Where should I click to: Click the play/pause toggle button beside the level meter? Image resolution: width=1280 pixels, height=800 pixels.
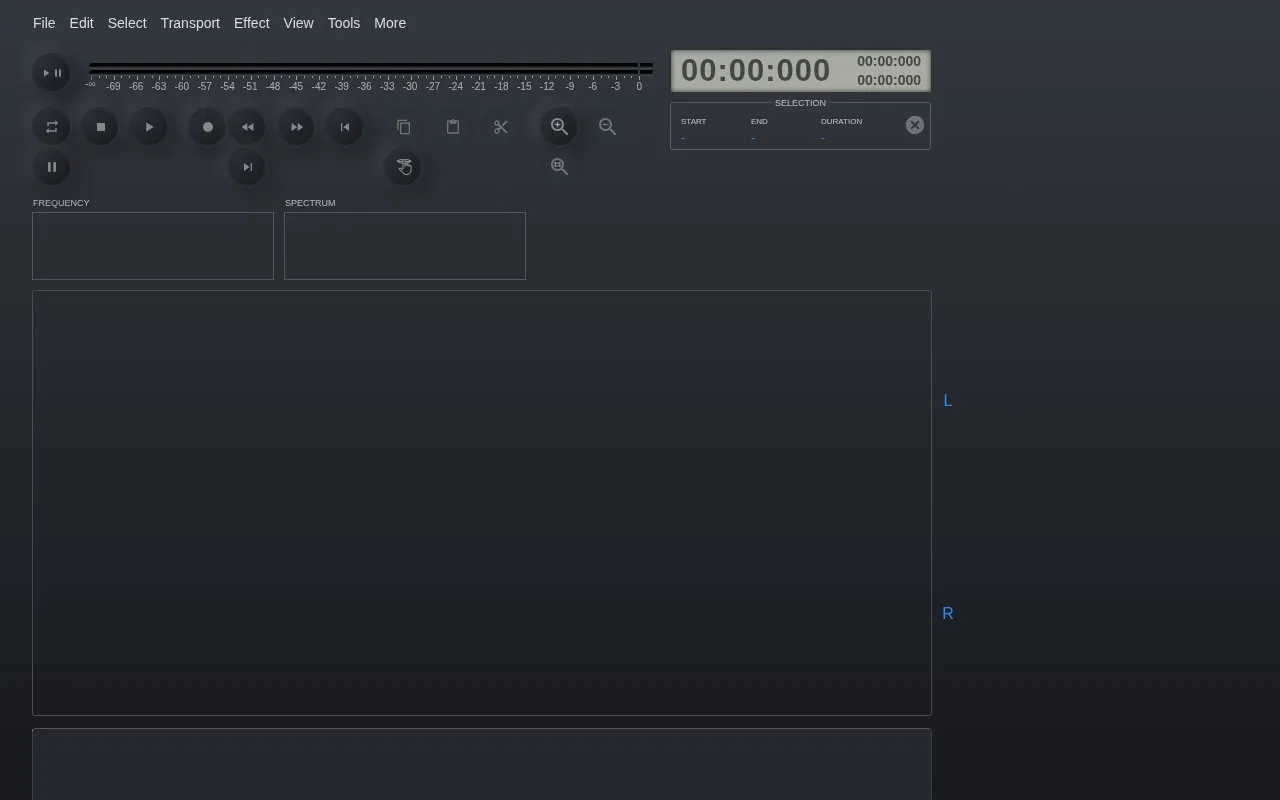(x=52, y=73)
